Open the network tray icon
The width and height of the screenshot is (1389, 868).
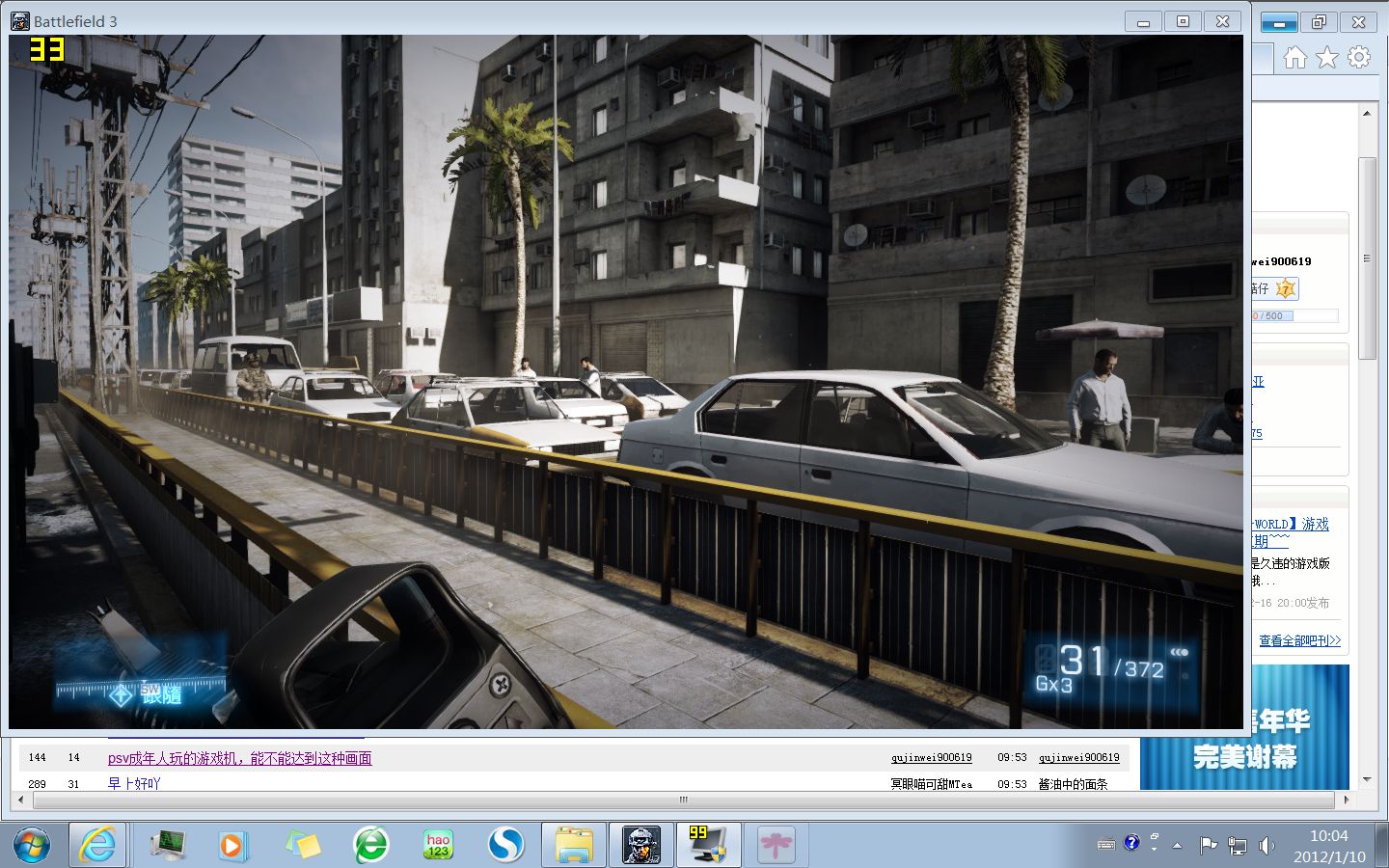tap(1238, 846)
